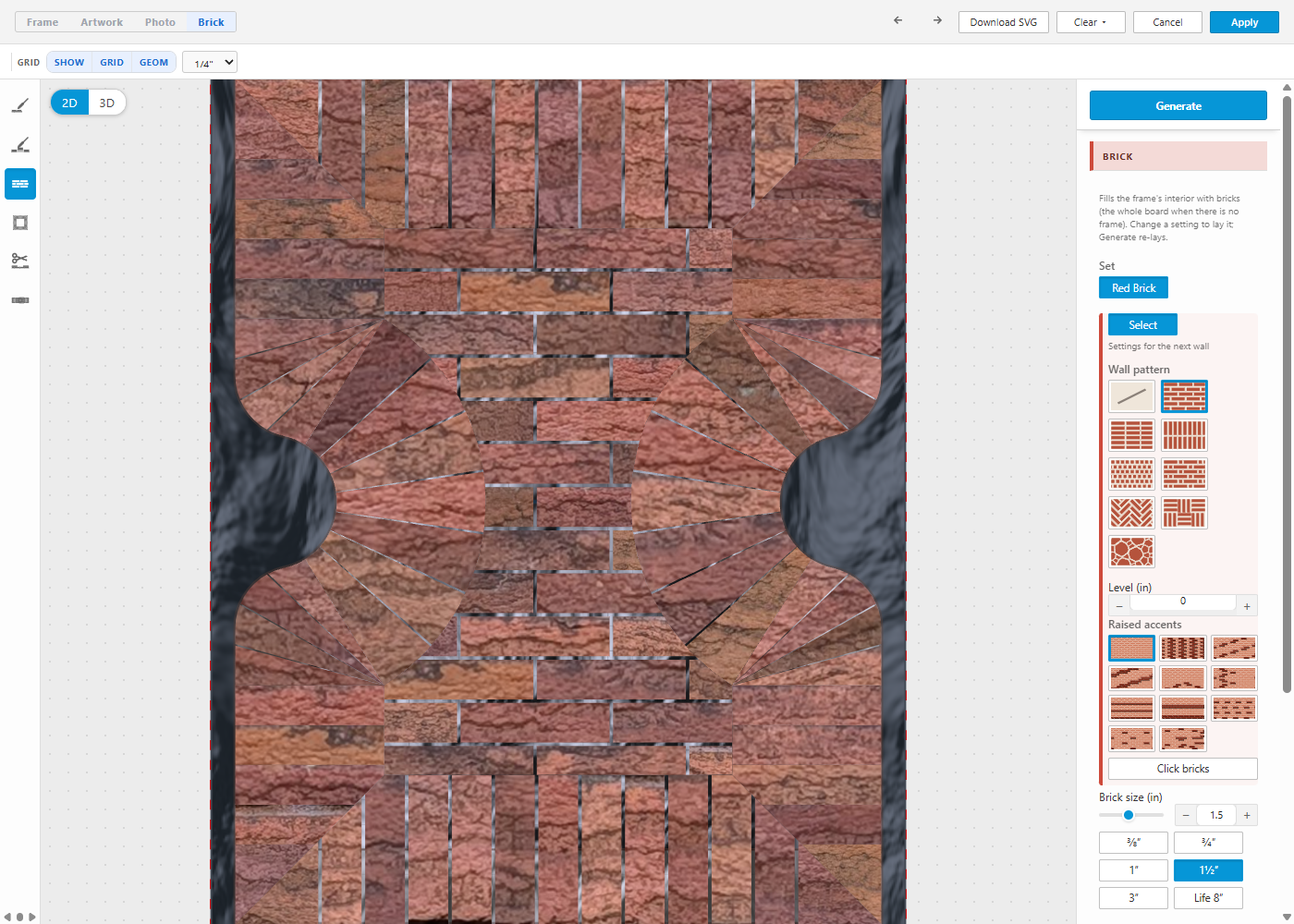Screen dimensions: 1294x924
Task: Click the undo back arrow
Action: pyautogui.click(x=897, y=21)
